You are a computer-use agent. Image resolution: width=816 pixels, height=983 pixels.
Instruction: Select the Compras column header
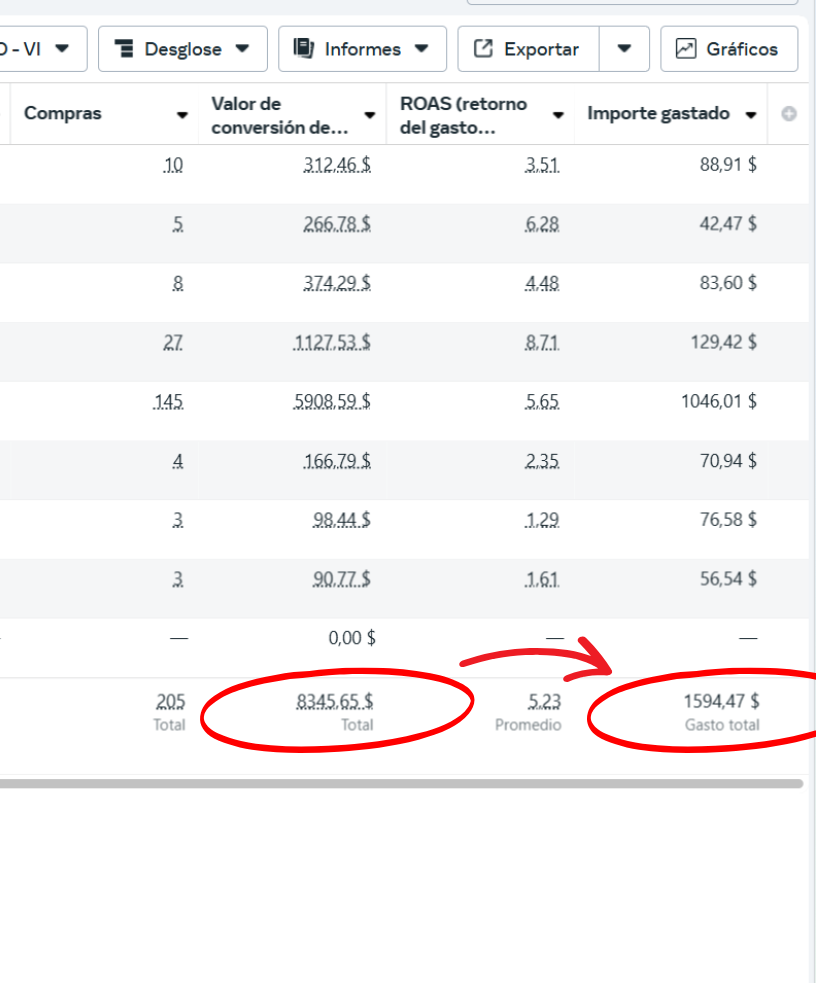(x=62, y=113)
